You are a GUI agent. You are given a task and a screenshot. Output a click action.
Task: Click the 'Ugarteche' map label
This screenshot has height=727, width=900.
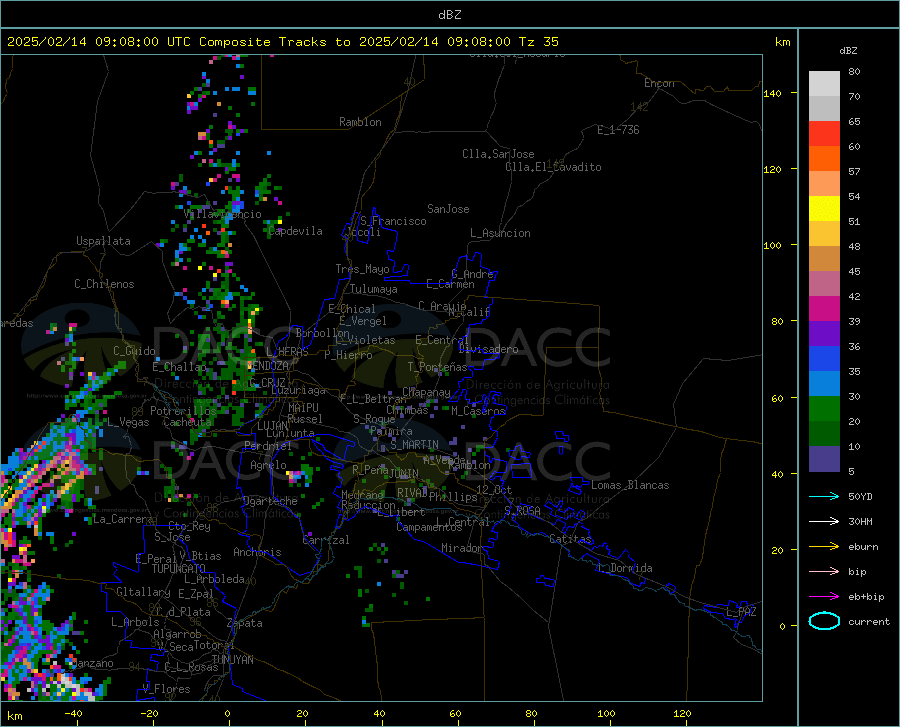click(x=270, y=501)
